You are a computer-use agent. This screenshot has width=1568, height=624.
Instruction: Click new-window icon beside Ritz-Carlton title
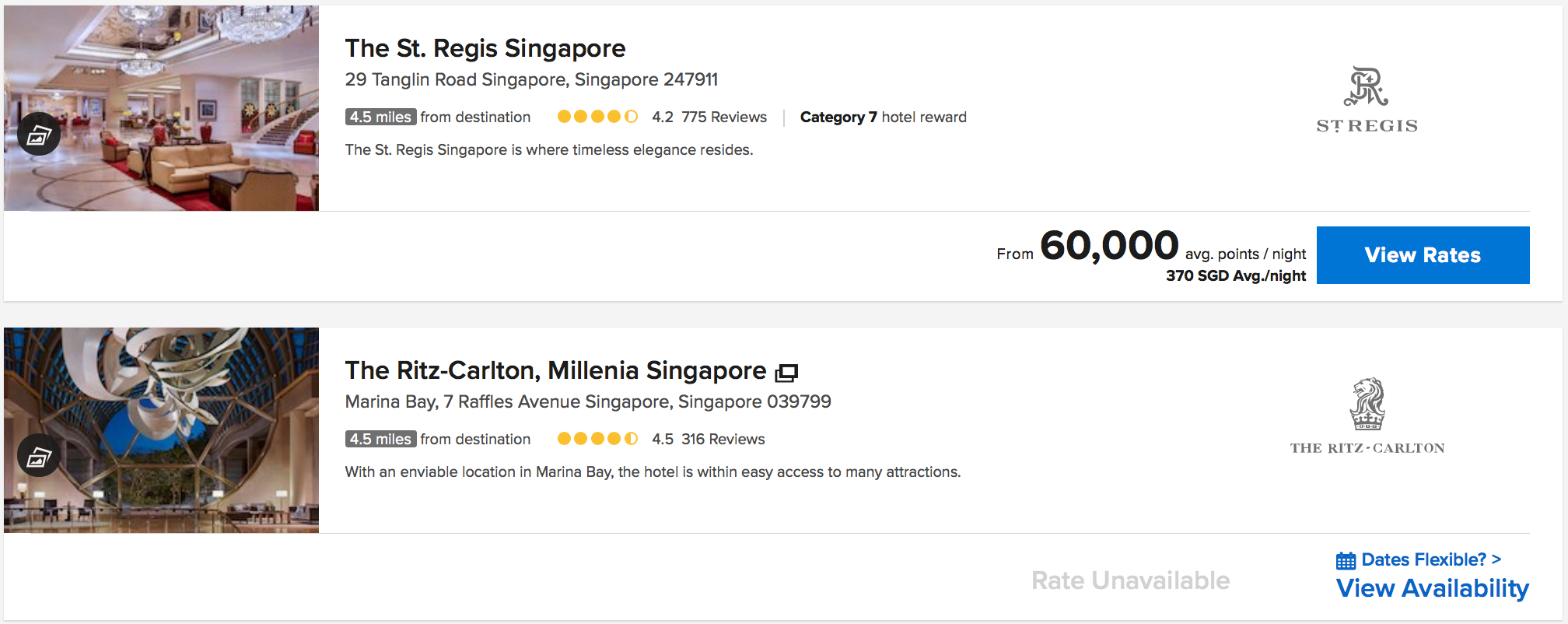[786, 373]
